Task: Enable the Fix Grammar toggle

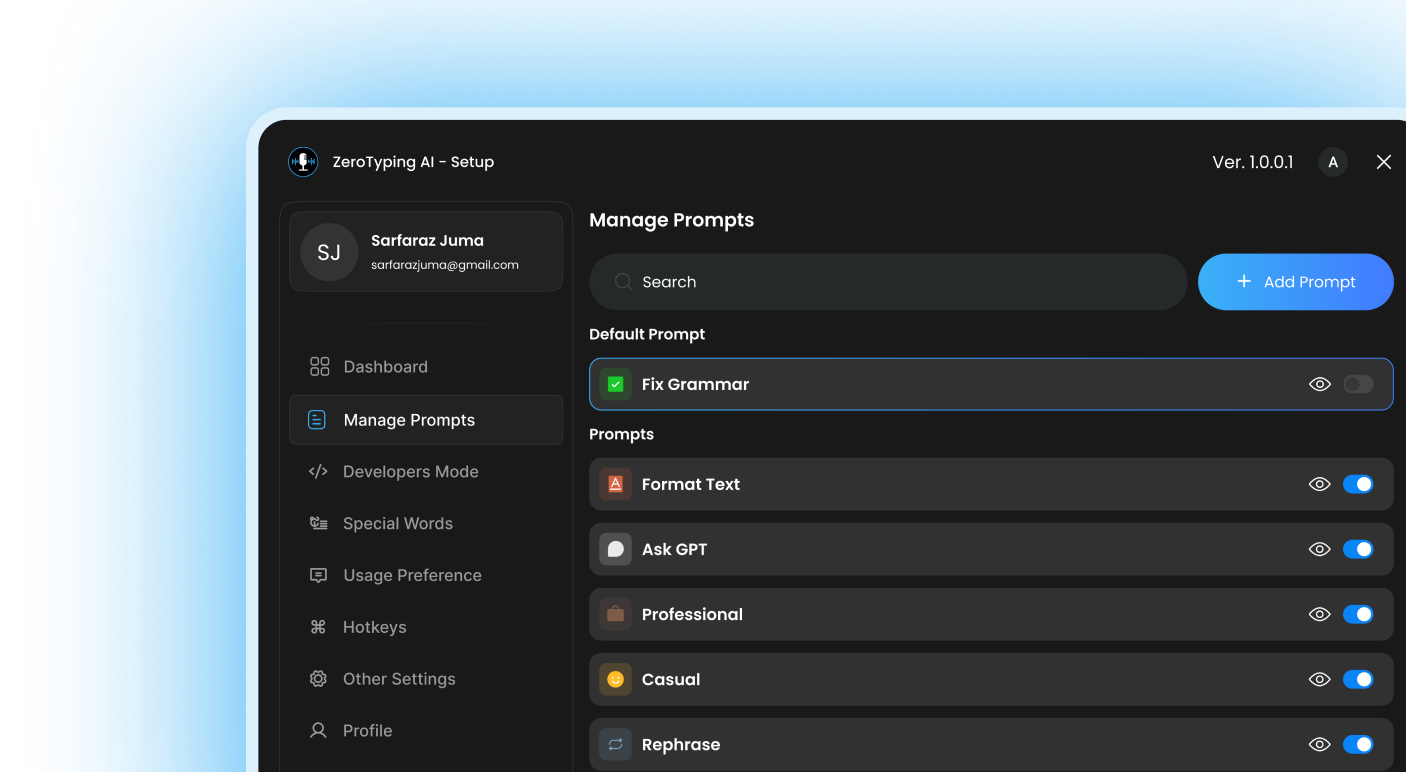Action: (1358, 384)
